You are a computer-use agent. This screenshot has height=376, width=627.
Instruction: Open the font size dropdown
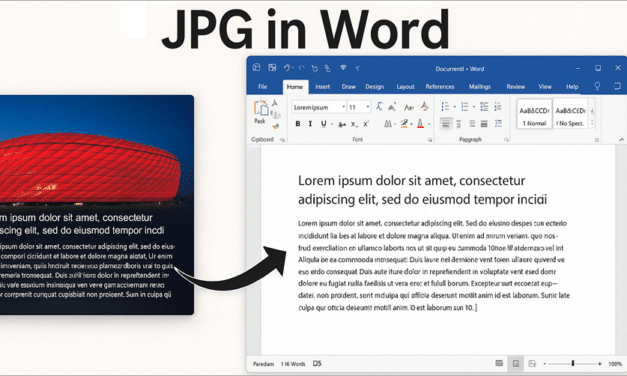click(367, 107)
